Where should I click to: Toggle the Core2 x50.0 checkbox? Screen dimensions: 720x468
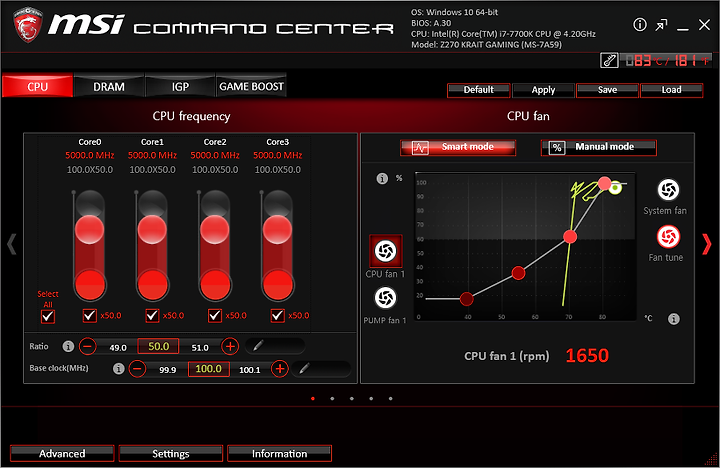(x=215, y=316)
